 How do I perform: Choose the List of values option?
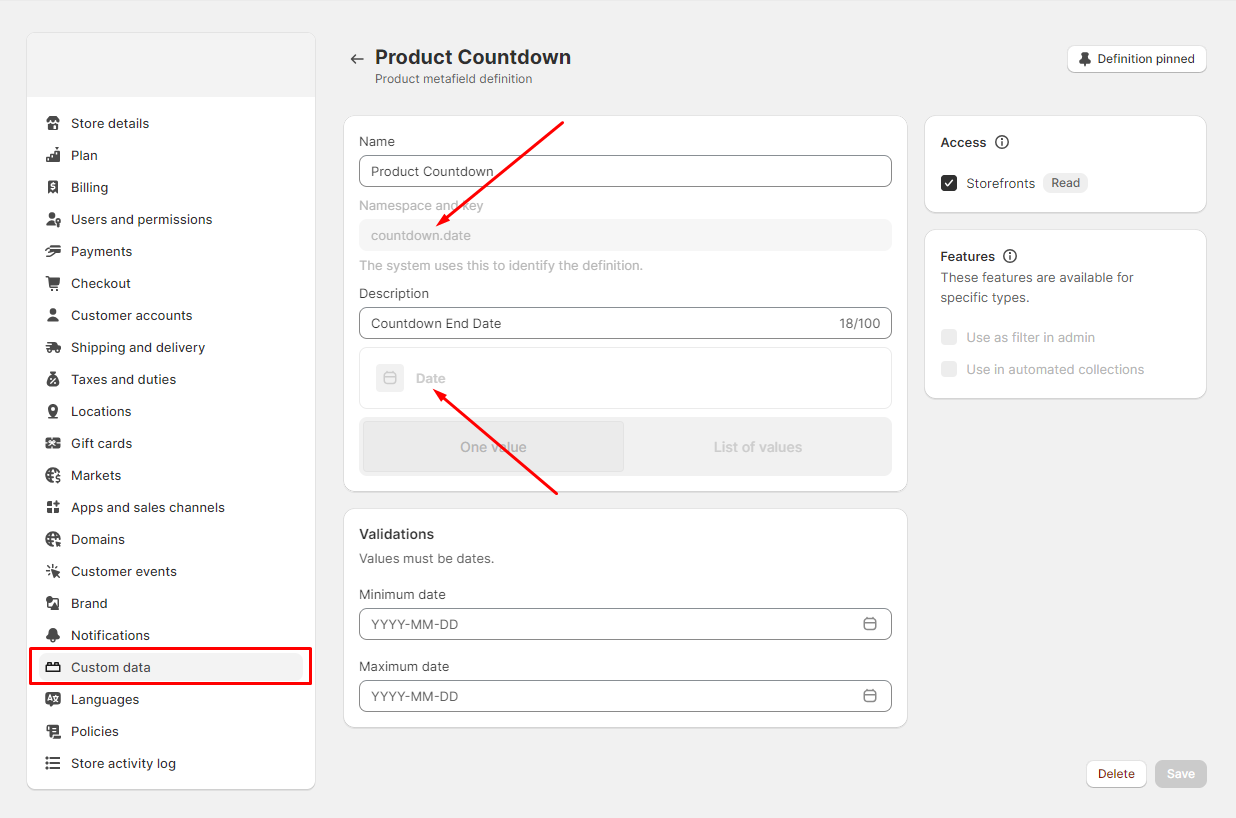point(757,447)
